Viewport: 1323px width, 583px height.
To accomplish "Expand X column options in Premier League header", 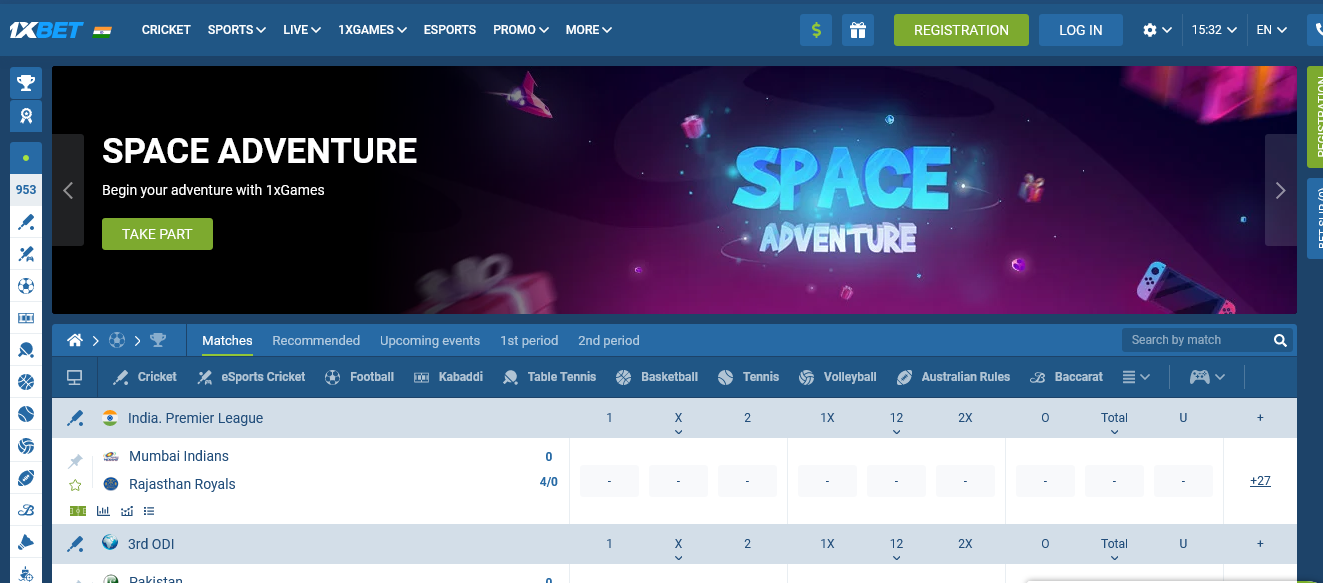I will (678, 432).
